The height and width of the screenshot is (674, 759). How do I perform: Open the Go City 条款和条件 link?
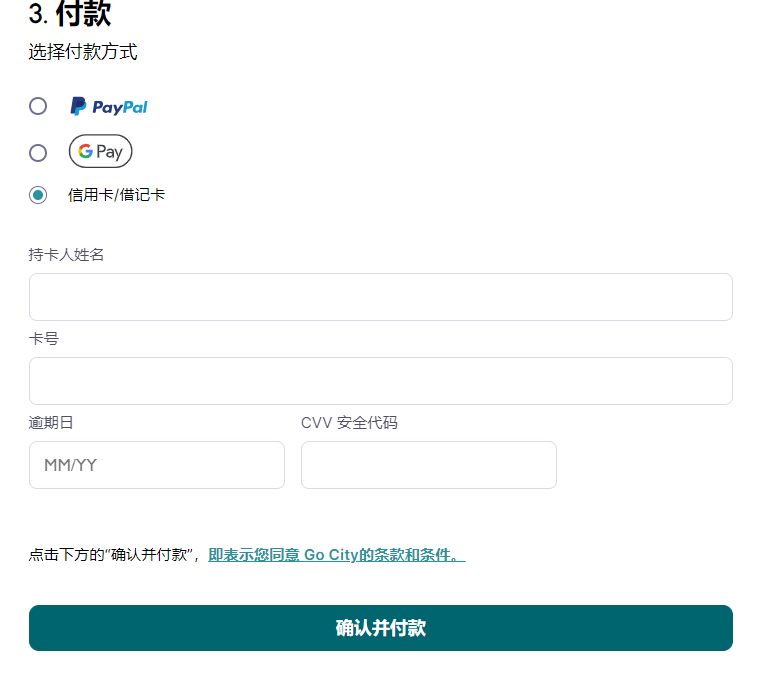[x=336, y=555]
